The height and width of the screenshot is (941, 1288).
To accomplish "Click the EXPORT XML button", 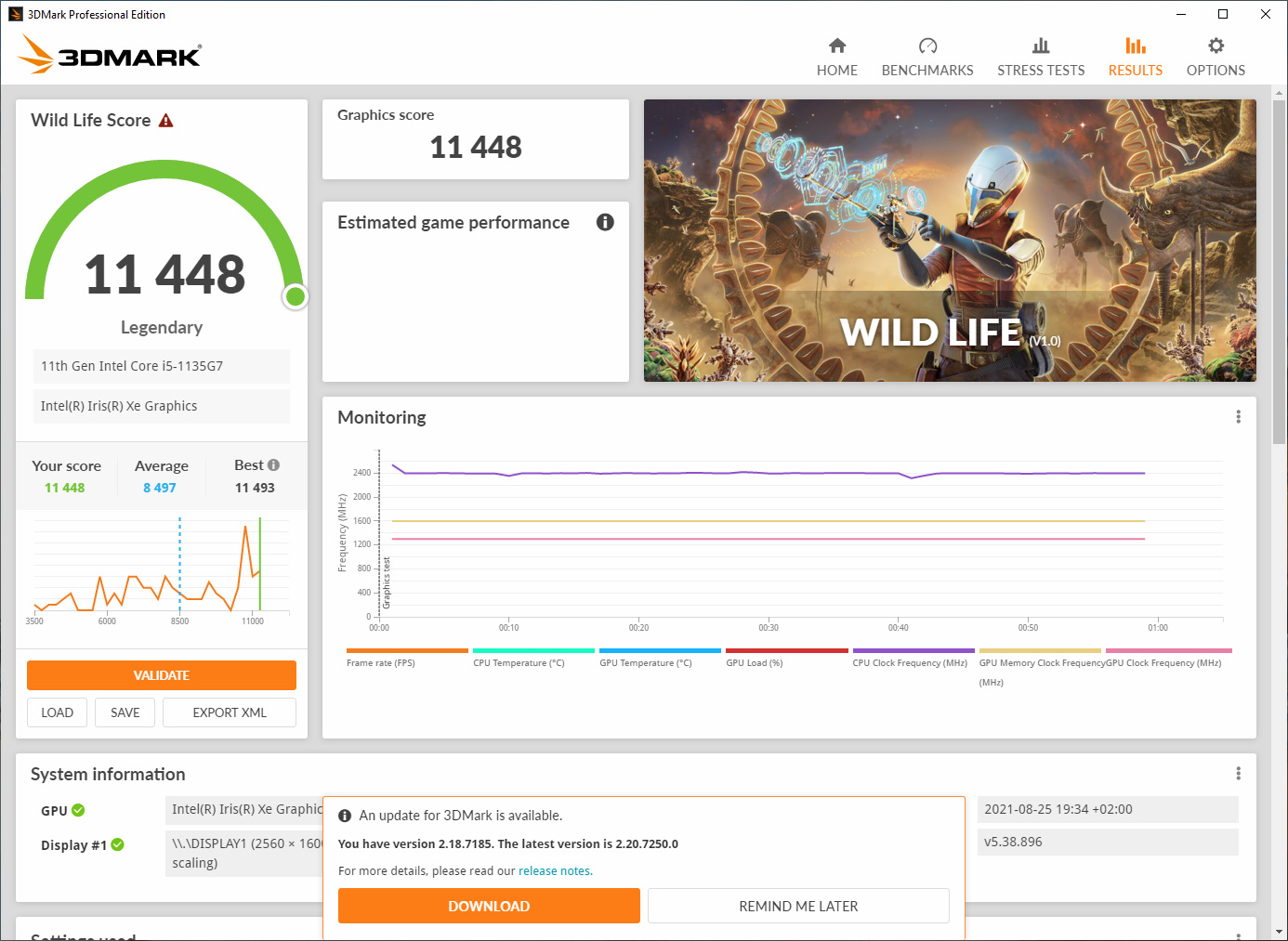I will pos(230,712).
